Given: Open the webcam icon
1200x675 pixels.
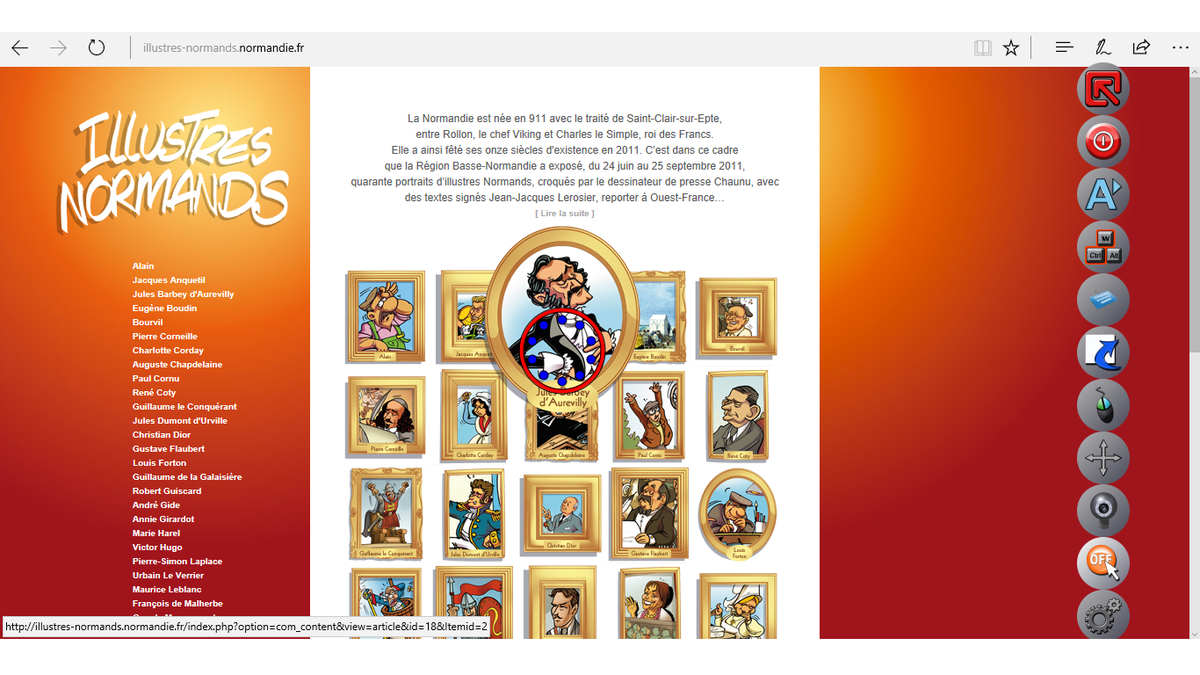Looking at the screenshot, I should coord(1103,510).
